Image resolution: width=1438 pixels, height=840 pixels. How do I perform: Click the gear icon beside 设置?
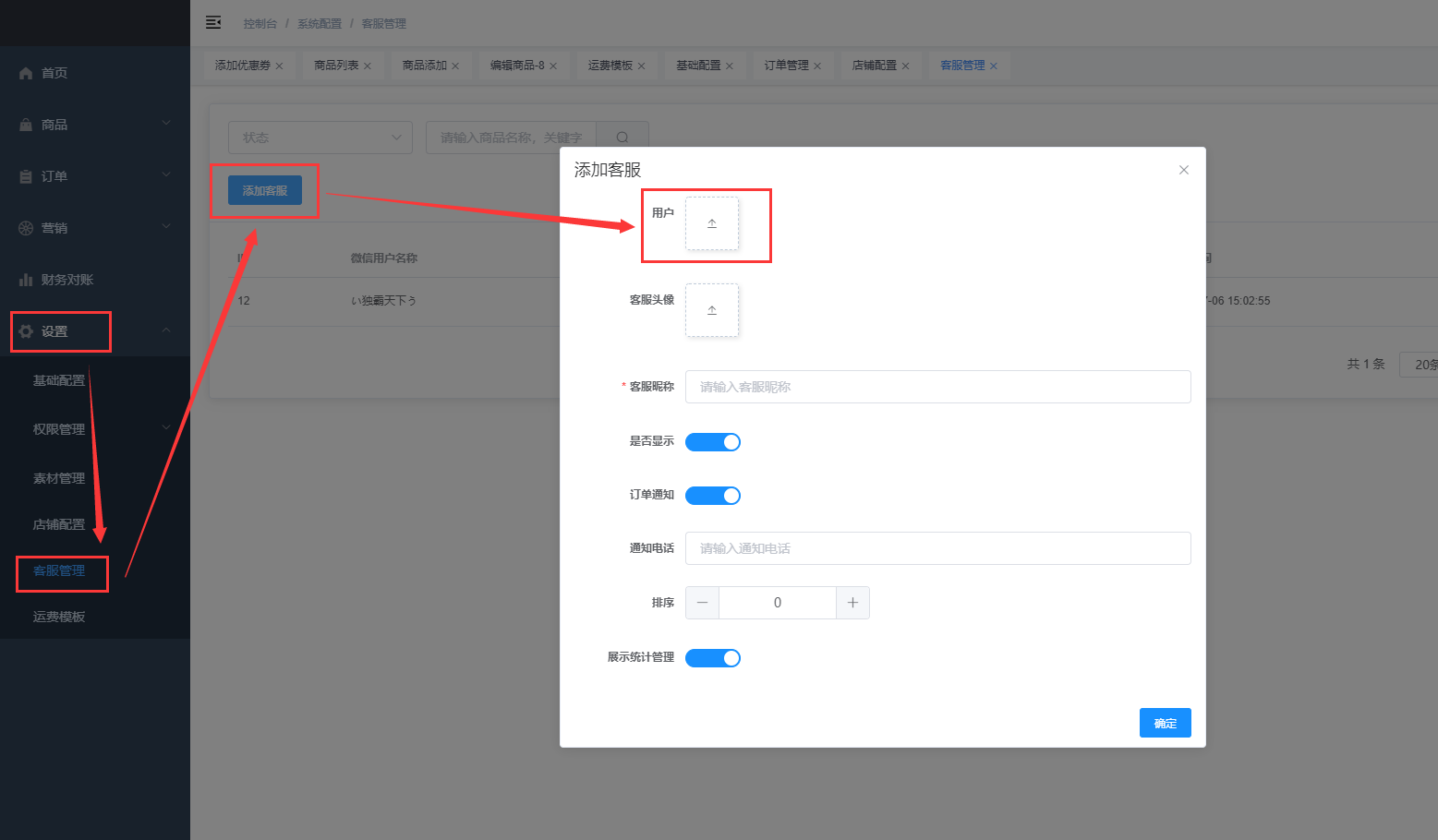click(26, 331)
